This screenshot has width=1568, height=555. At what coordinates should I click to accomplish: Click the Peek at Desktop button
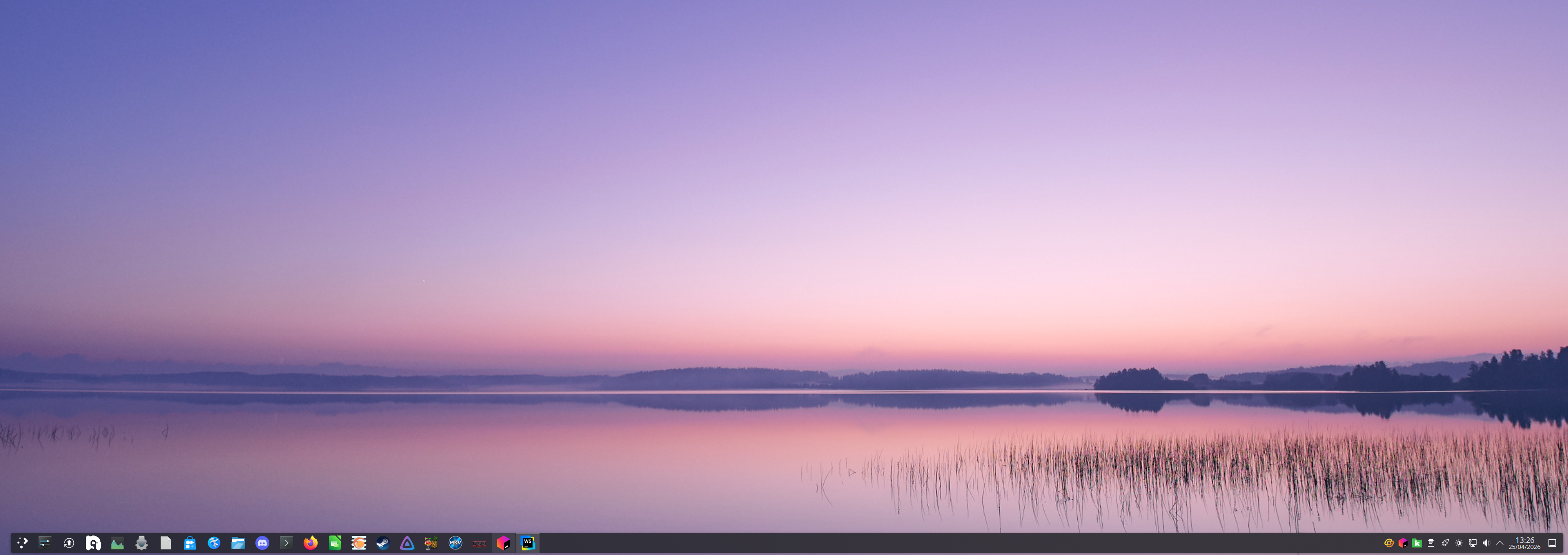pos(1552,543)
